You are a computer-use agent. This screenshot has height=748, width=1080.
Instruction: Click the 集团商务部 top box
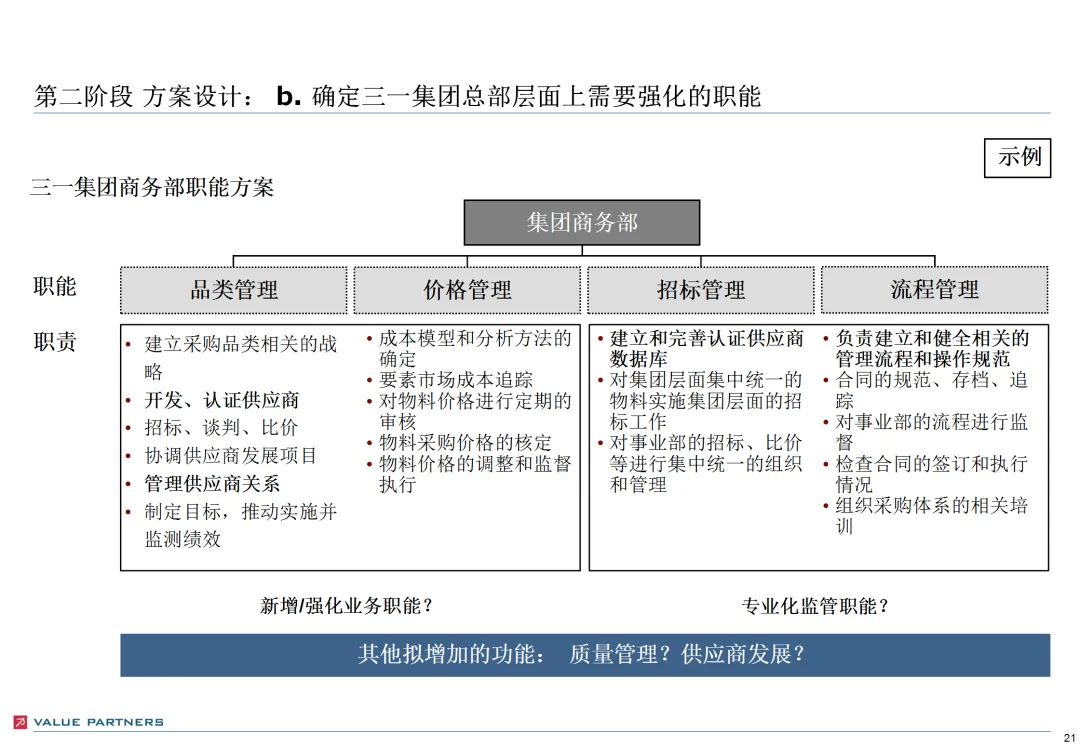(581, 222)
